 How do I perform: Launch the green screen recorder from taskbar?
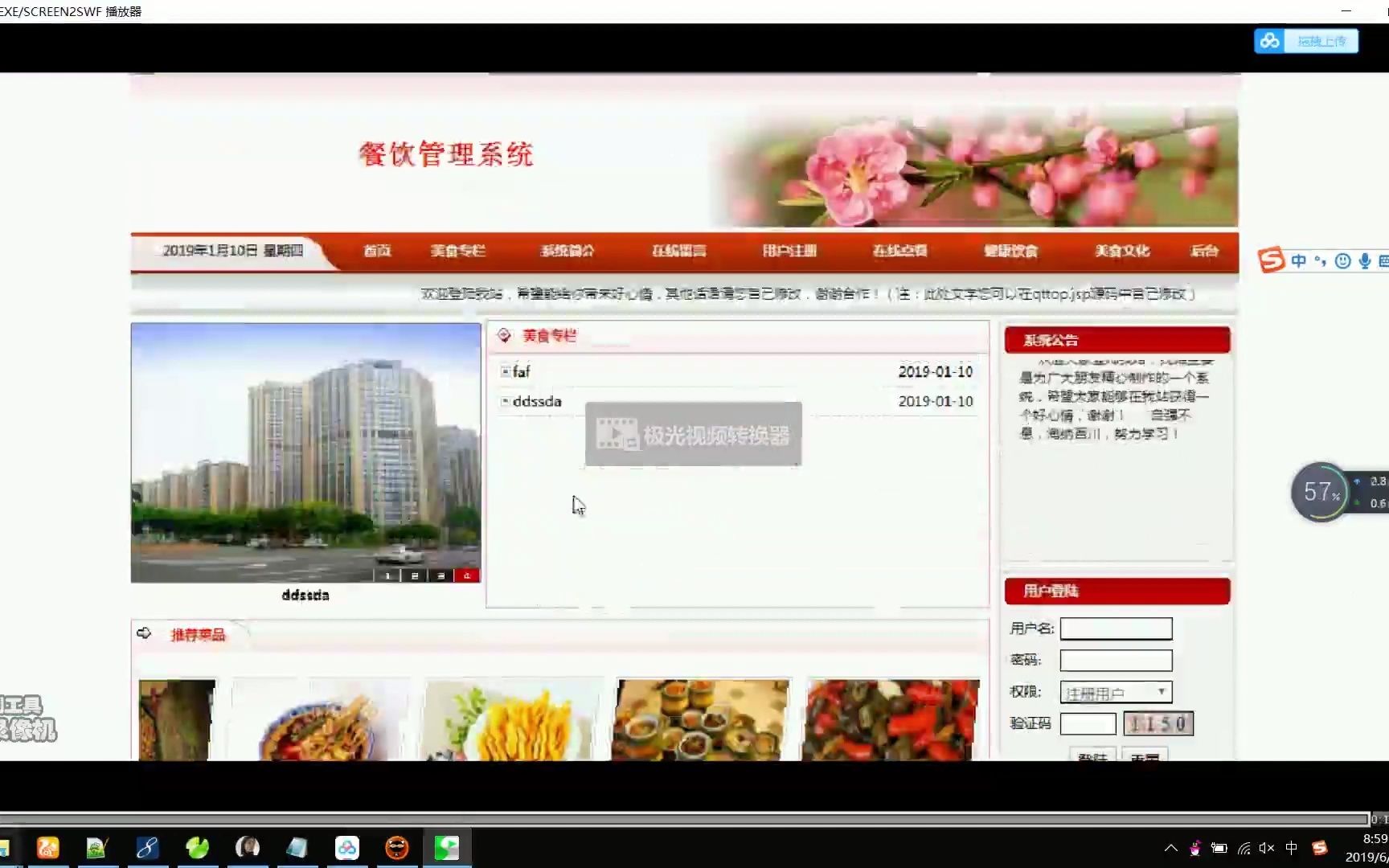click(448, 847)
